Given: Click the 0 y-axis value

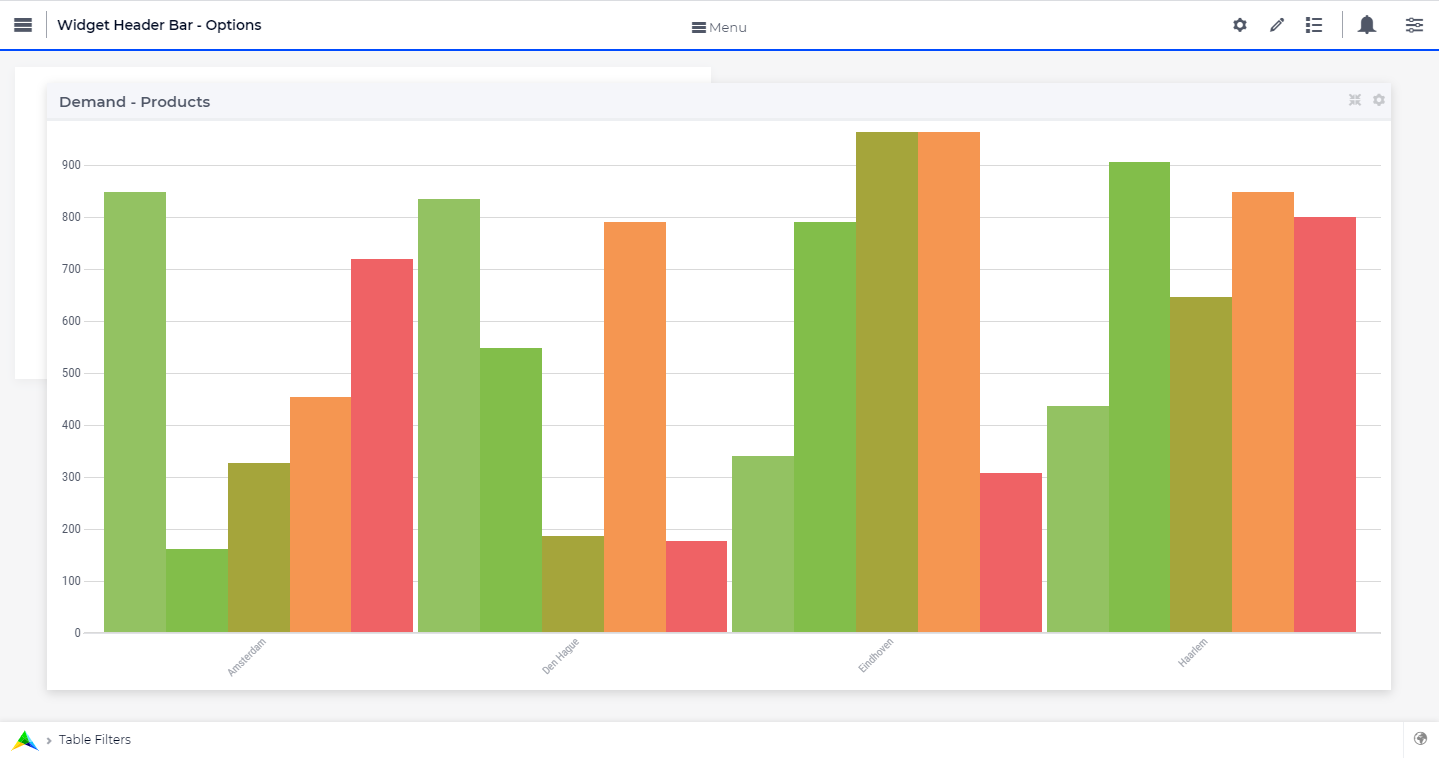Looking at the screenshot, I should click(77, 633).
